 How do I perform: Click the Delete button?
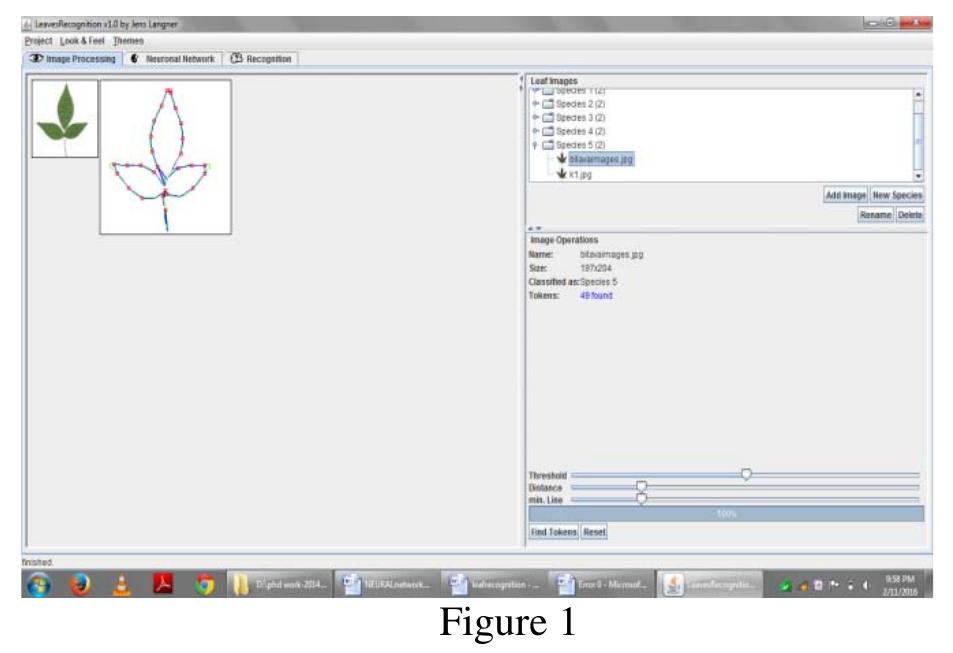pyautogui.click(x=910, y=215)
